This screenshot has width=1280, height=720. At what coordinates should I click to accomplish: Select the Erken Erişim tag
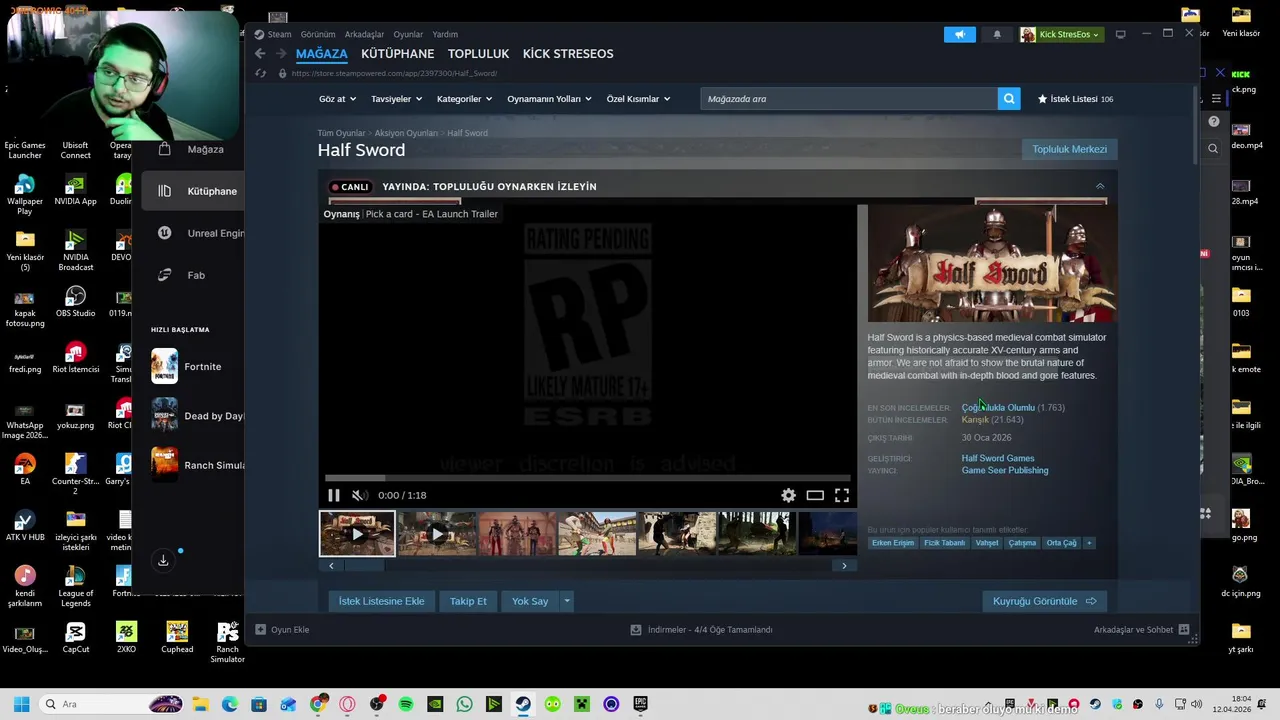893,543
